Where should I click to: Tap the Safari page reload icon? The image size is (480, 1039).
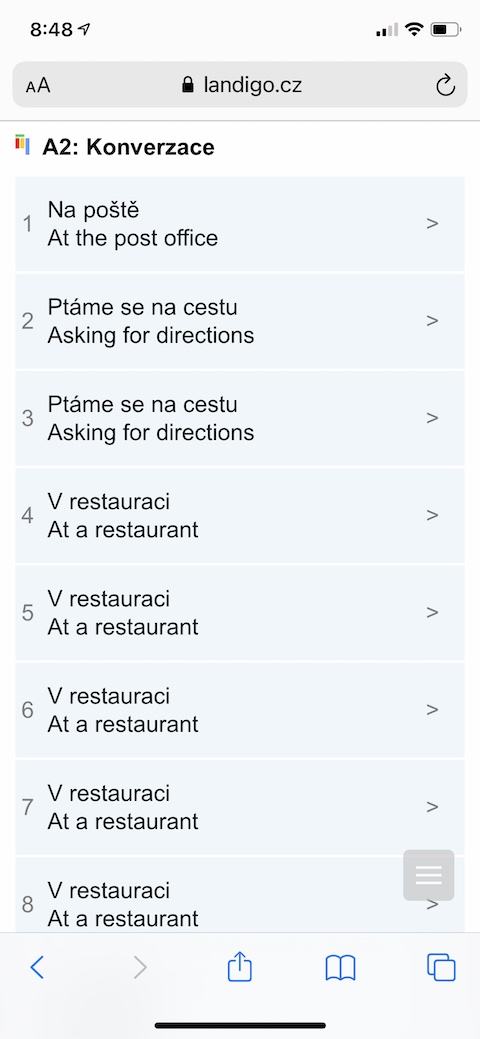tap(445, 85)
